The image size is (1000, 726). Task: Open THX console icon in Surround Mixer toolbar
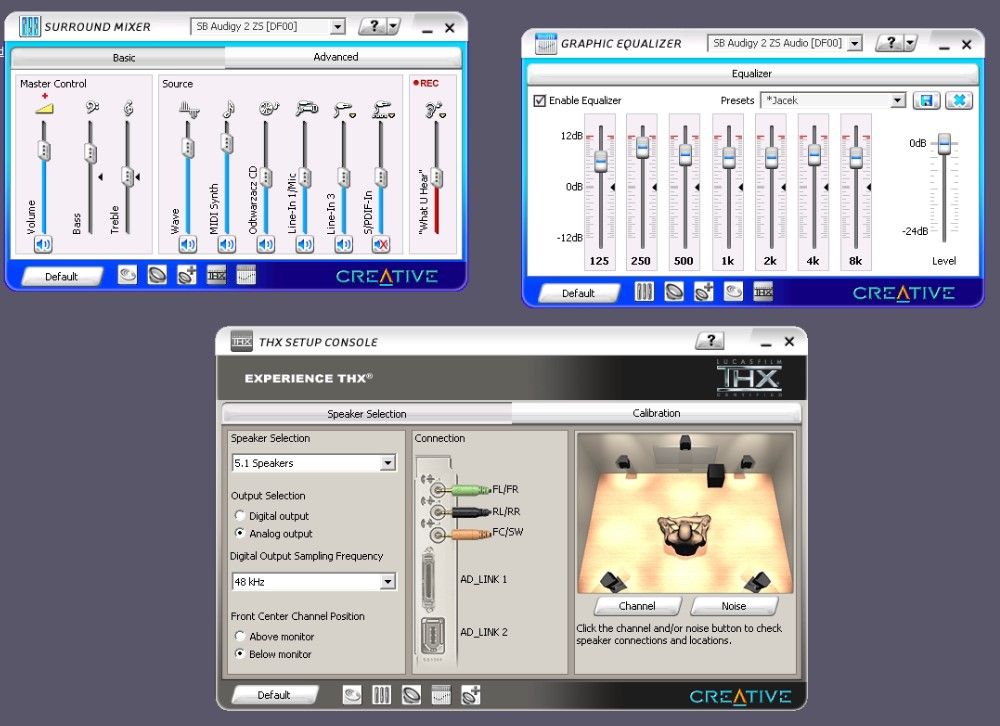216,275
